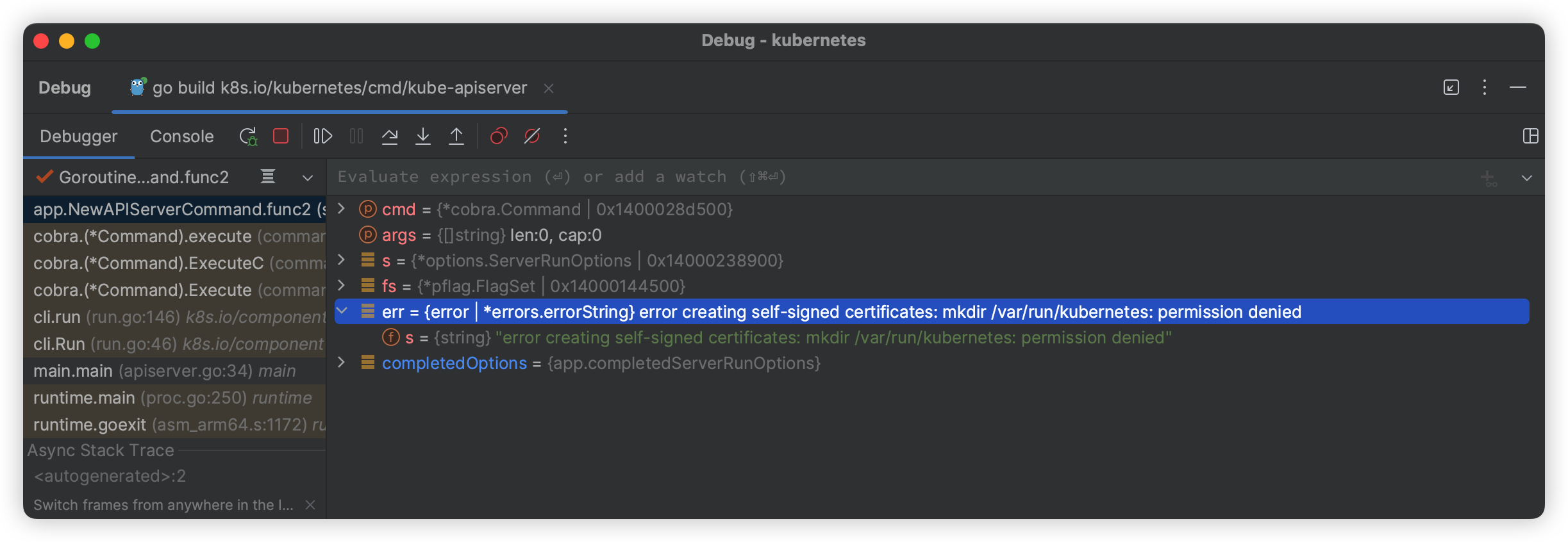Click the Go gopher run configuration icon
Image resolution: width=1568 pixels, height=542 pixels.
(x=138, y=86)
